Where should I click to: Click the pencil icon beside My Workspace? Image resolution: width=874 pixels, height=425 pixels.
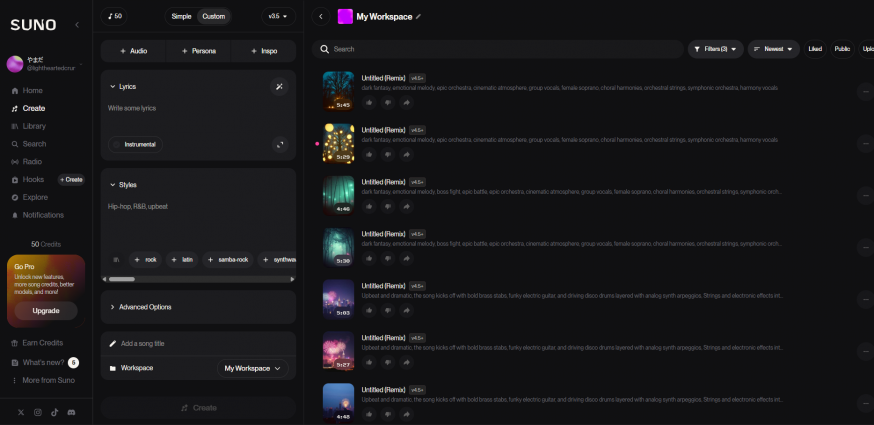(418, 16)
